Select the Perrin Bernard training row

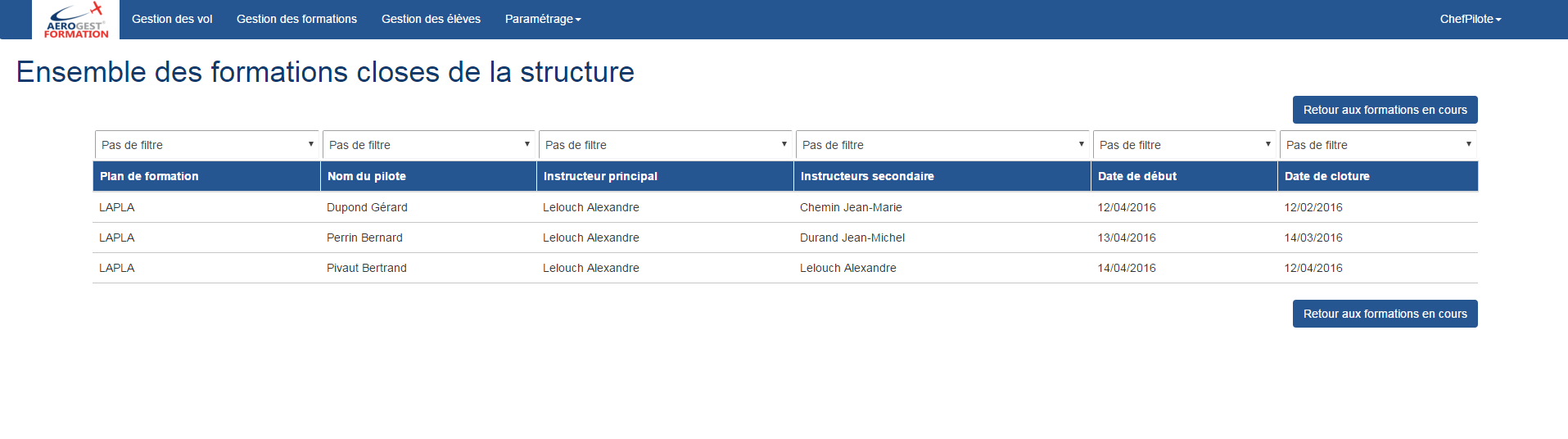click(785, 238)
